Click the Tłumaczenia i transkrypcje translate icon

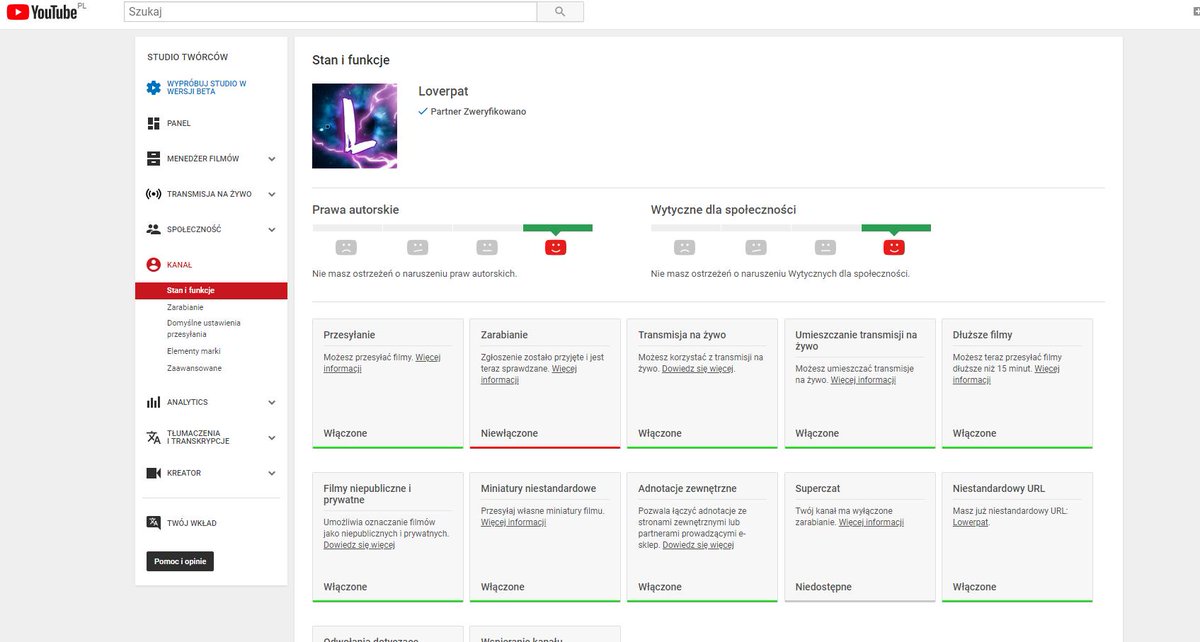click(x=153, y=437)
